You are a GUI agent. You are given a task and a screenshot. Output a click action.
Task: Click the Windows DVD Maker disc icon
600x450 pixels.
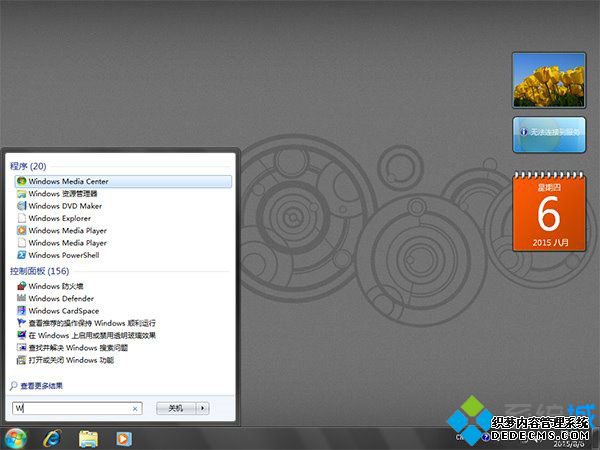(x=21, y=206)
